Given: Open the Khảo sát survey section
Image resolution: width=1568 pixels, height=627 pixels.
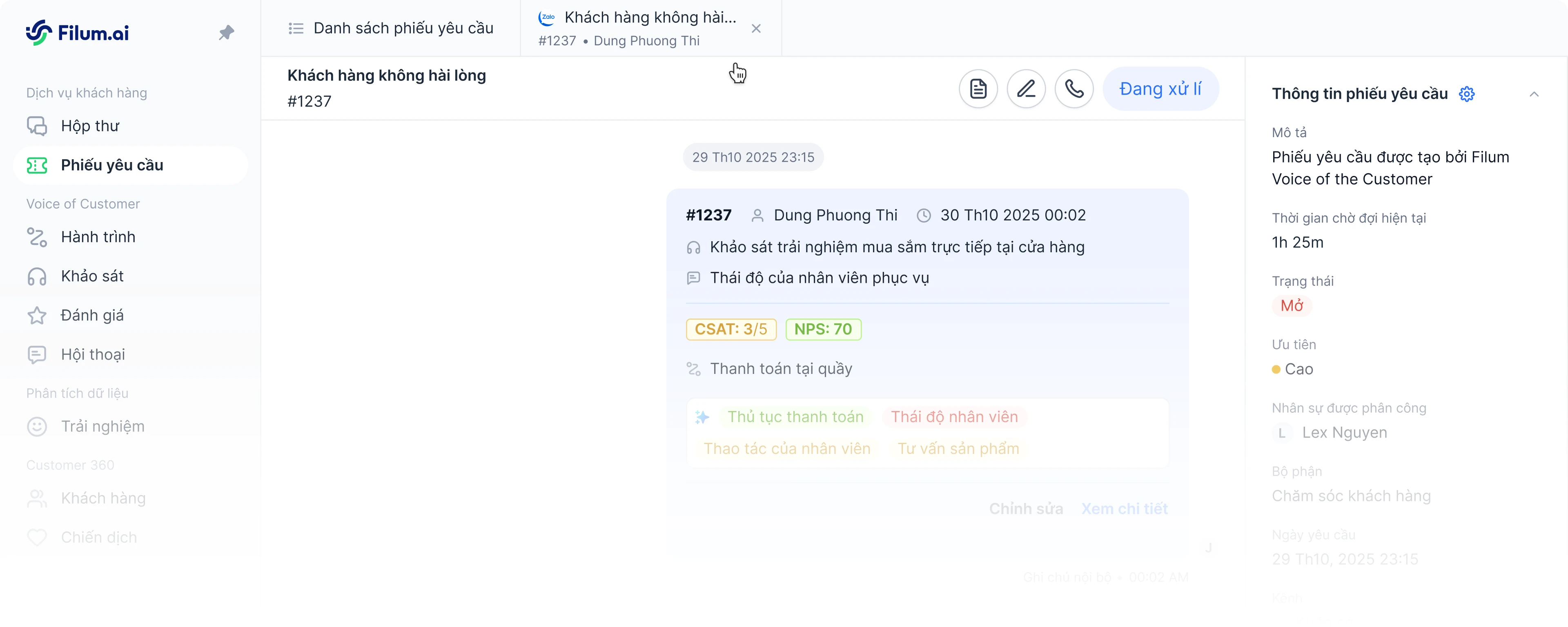Looking at the screenshot, I should tap(92, 276).
